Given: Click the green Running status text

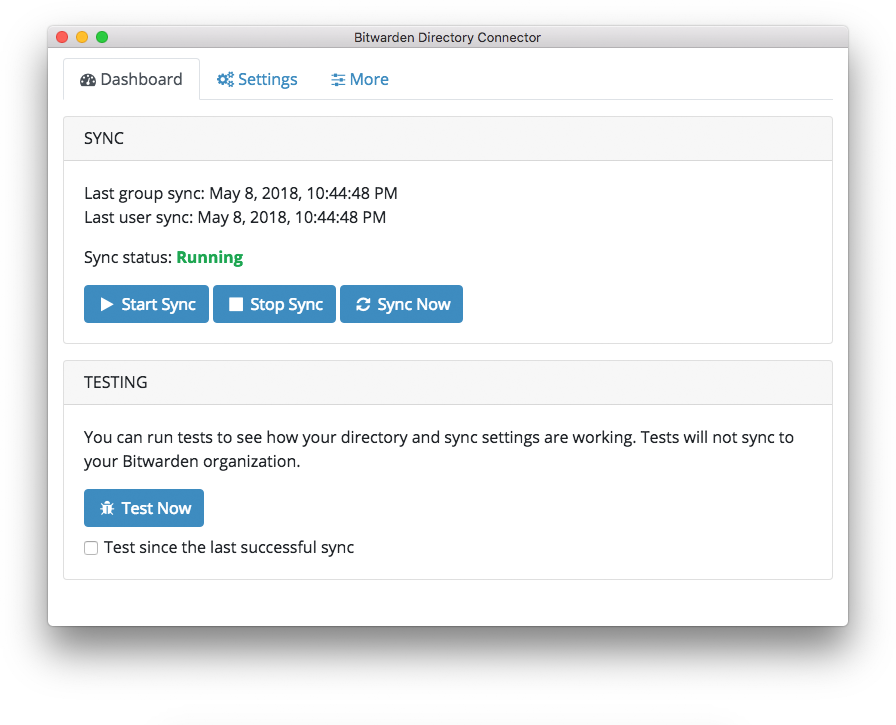Looking at the screenshot, I should tap(209, 257).
